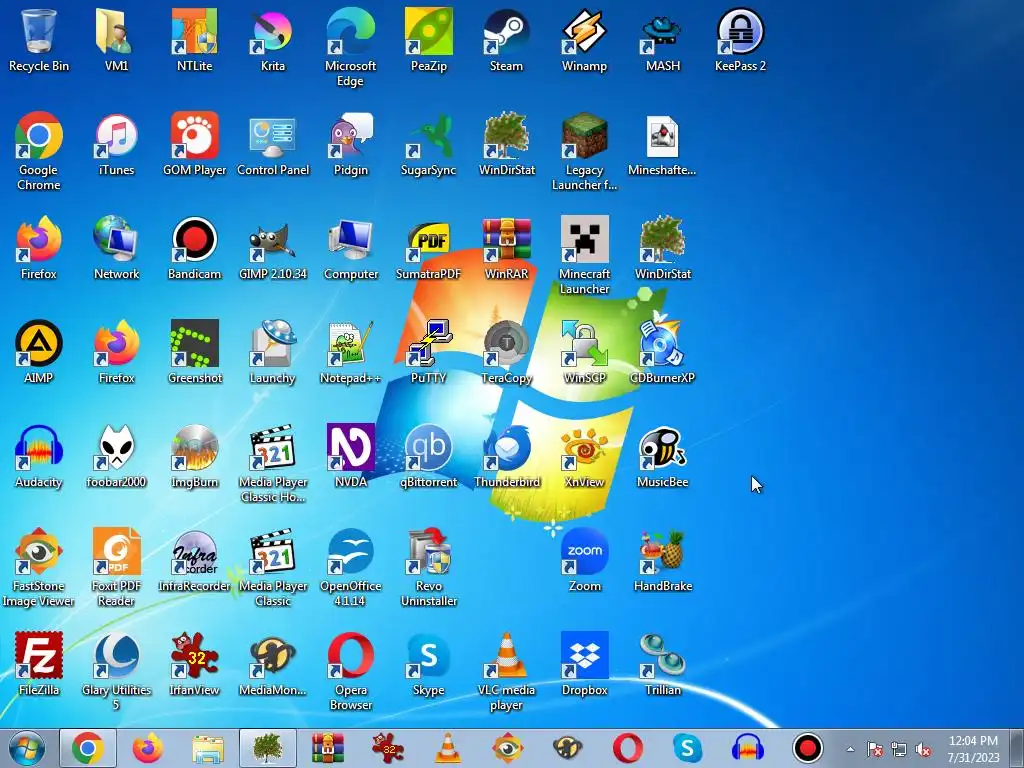Open the network tray icon
Viewport: 1024px width, 768px height.
coord(899,749)
